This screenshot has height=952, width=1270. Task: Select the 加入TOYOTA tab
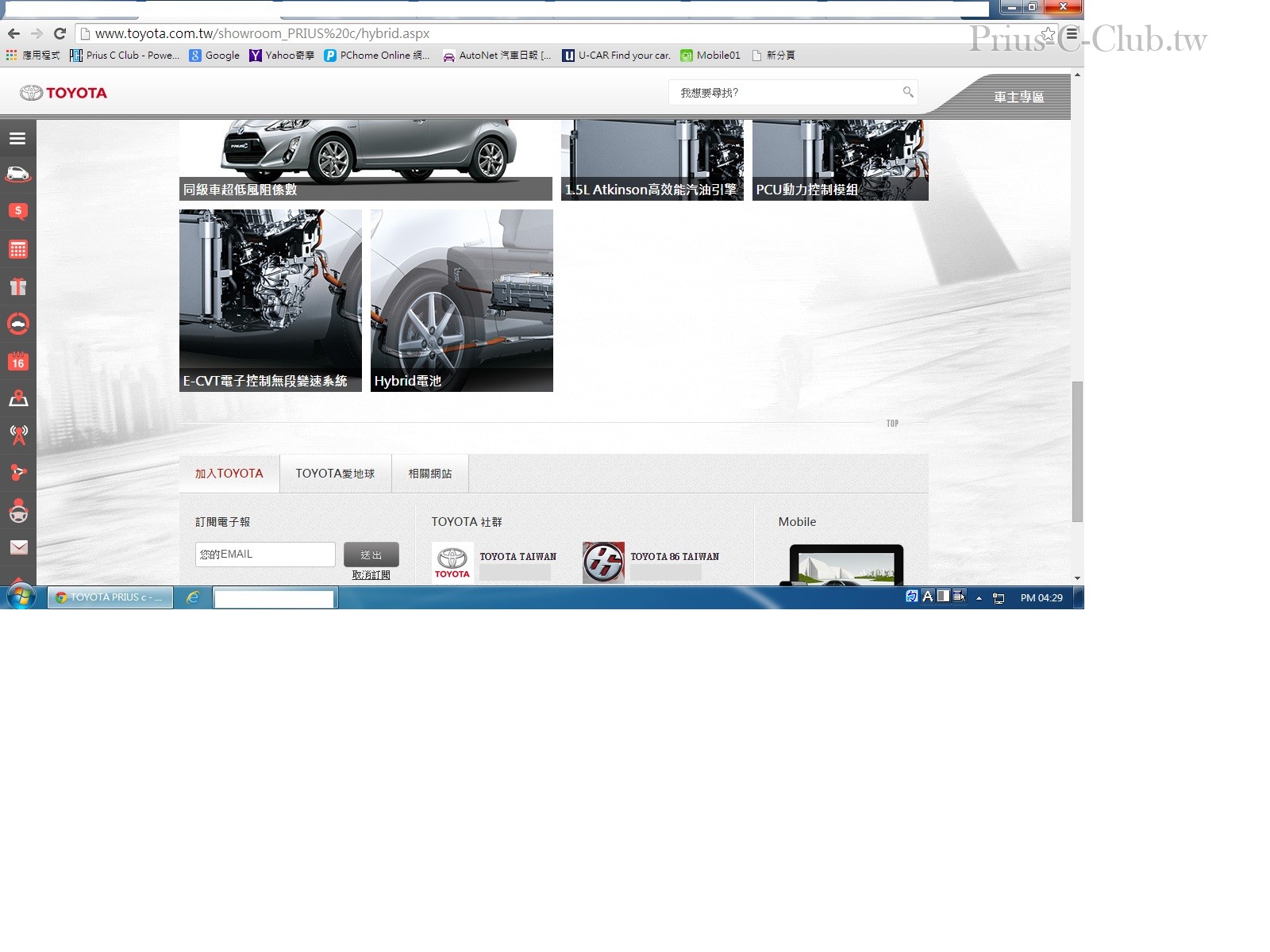[229, 474]
